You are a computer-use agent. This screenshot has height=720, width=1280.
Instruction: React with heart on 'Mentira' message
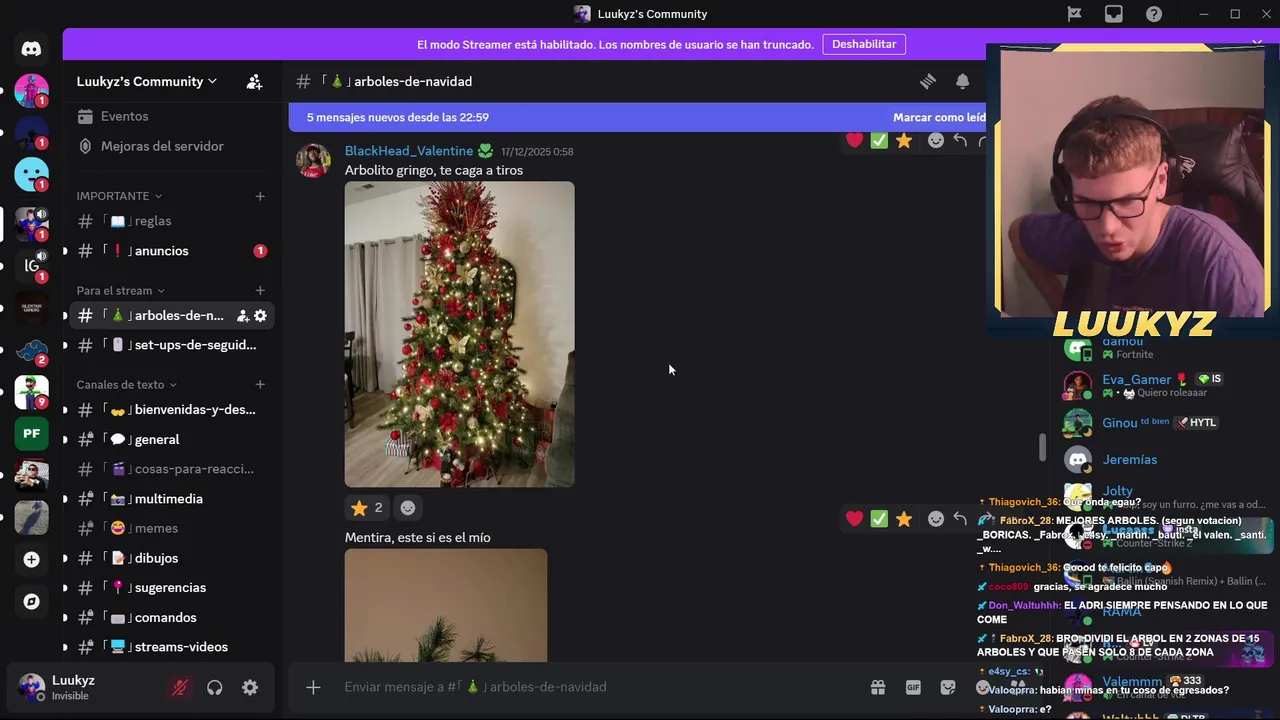click(854, 518)
